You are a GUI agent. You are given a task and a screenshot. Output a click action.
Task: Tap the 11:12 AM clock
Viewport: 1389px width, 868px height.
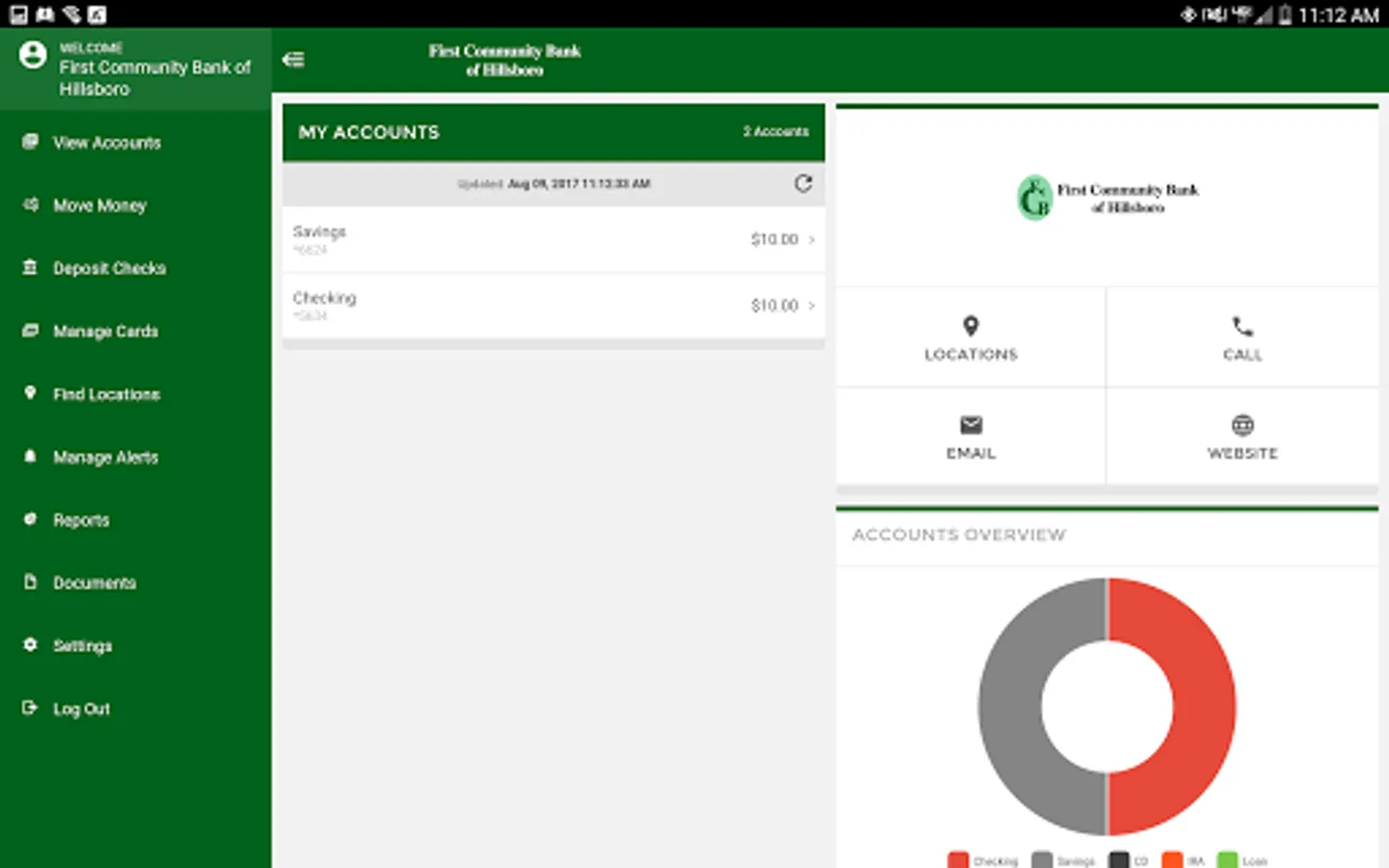[x=1338, y=15]
